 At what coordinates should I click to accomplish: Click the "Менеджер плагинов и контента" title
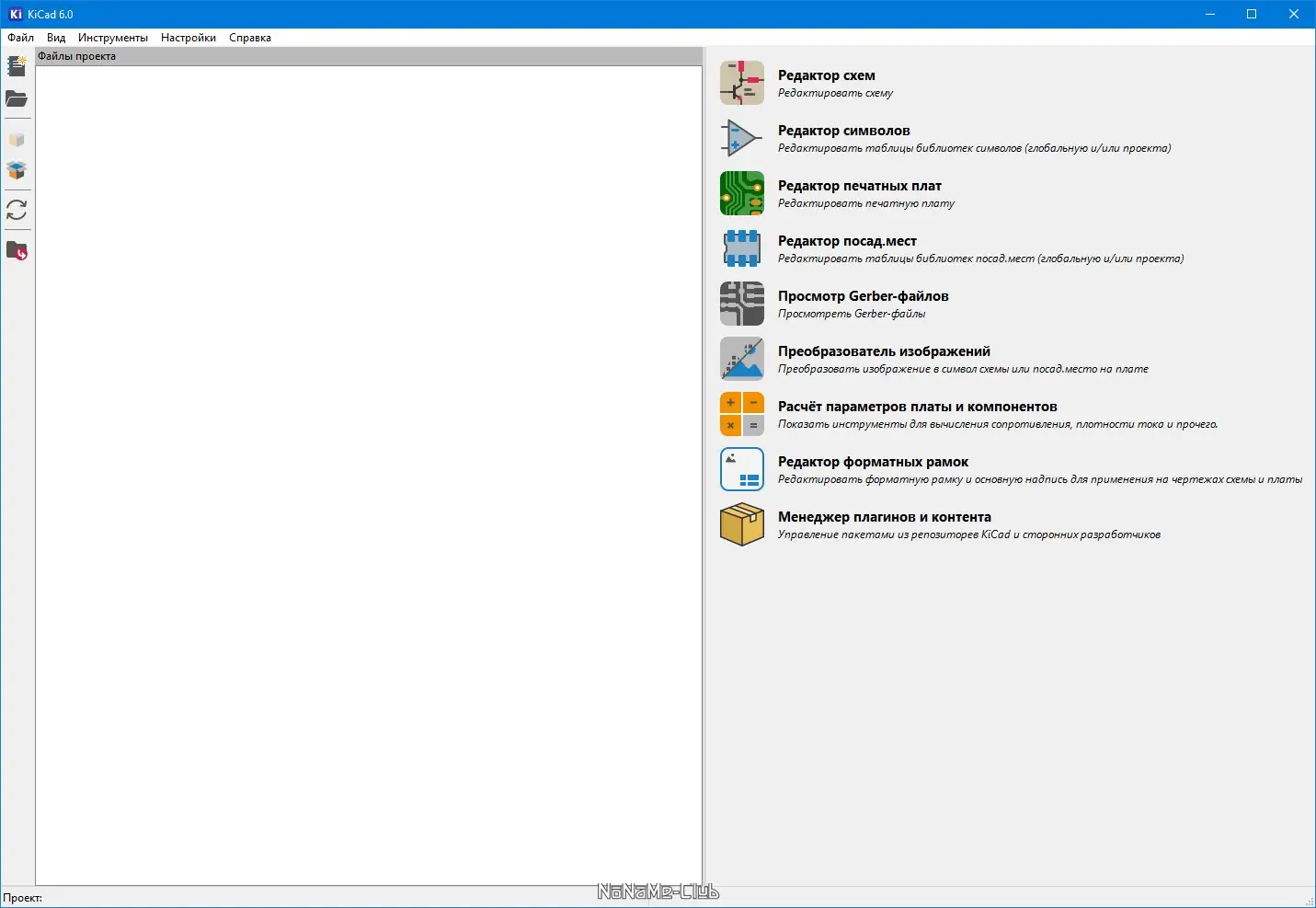coord(885,517)
